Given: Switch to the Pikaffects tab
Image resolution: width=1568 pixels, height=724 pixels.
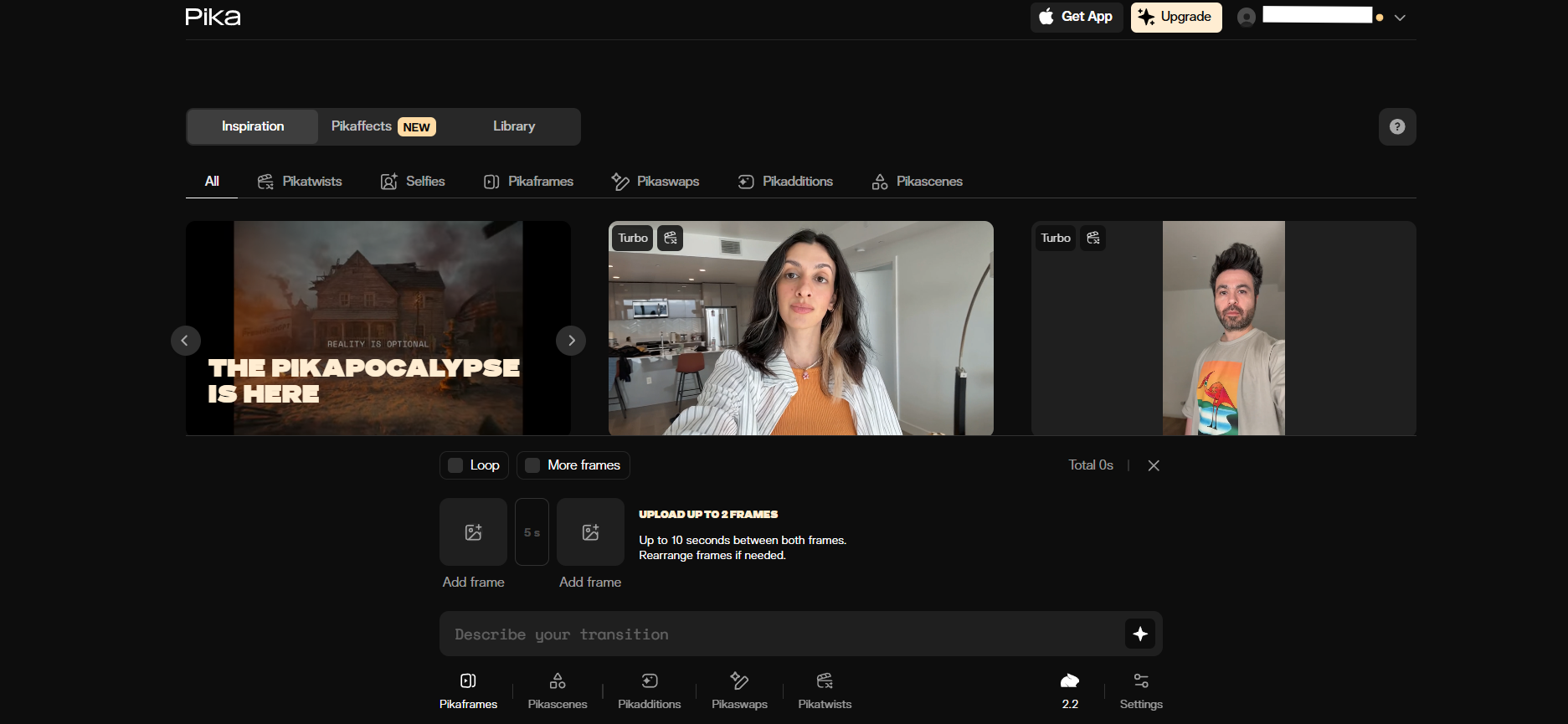Looking at the screenshot, I should (x=383, y=126).
